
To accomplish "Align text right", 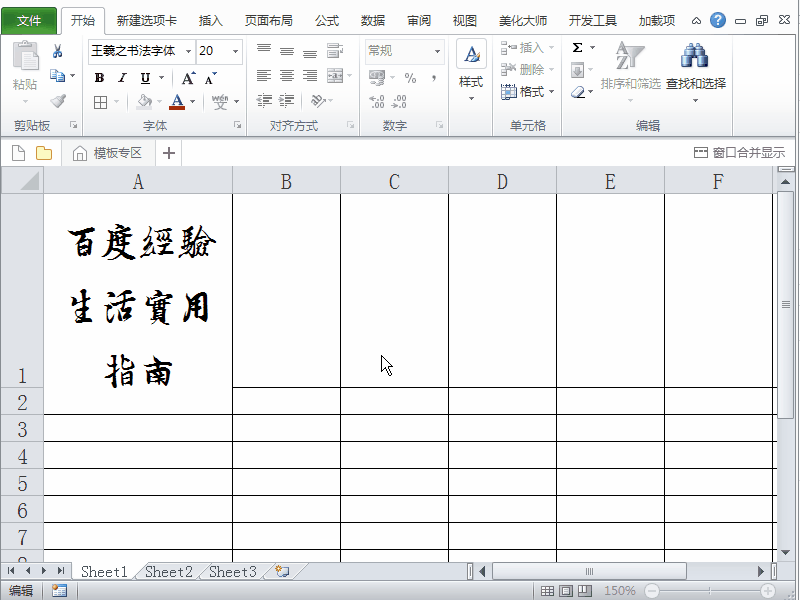I will point(310,76).
